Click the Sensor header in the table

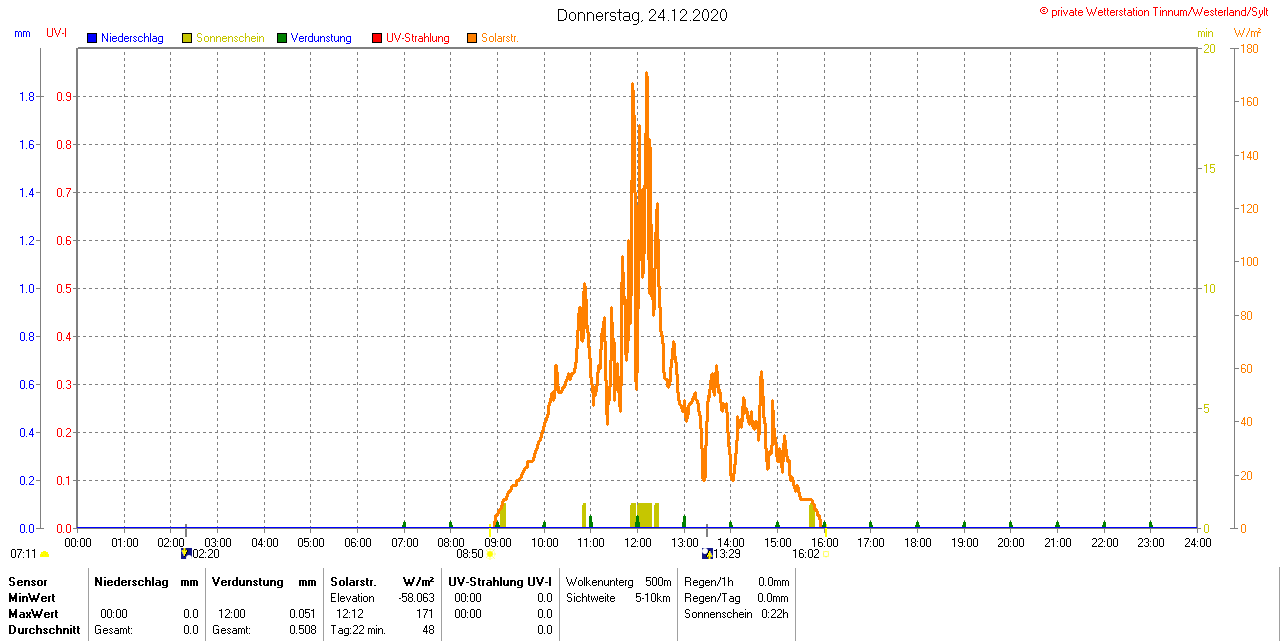click(28, 582)
